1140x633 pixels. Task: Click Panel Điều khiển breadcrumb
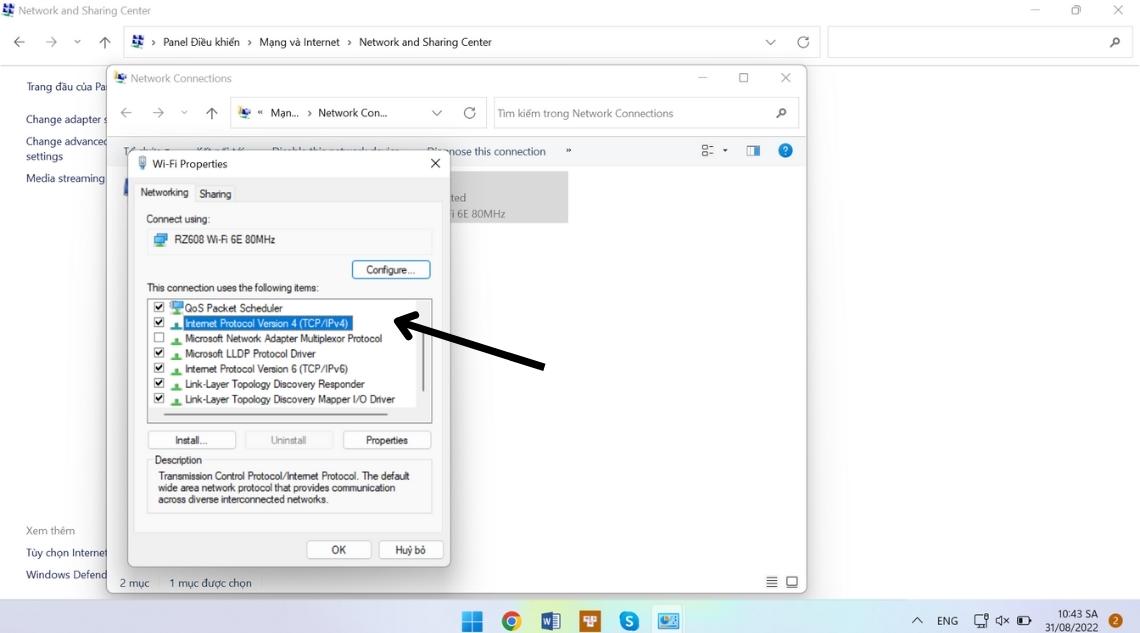point(201,42)
